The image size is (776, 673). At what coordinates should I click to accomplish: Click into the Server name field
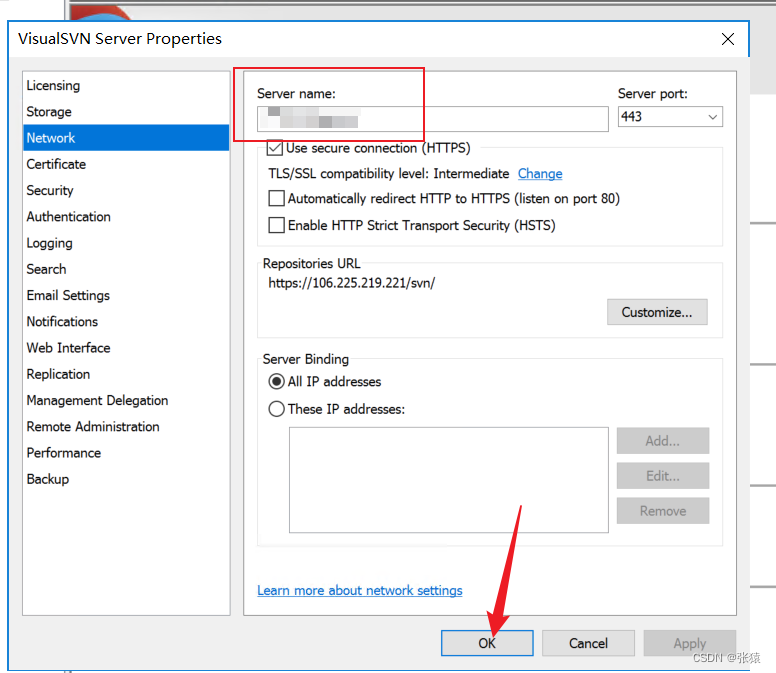pyautogui.click(x=433, y=119)
